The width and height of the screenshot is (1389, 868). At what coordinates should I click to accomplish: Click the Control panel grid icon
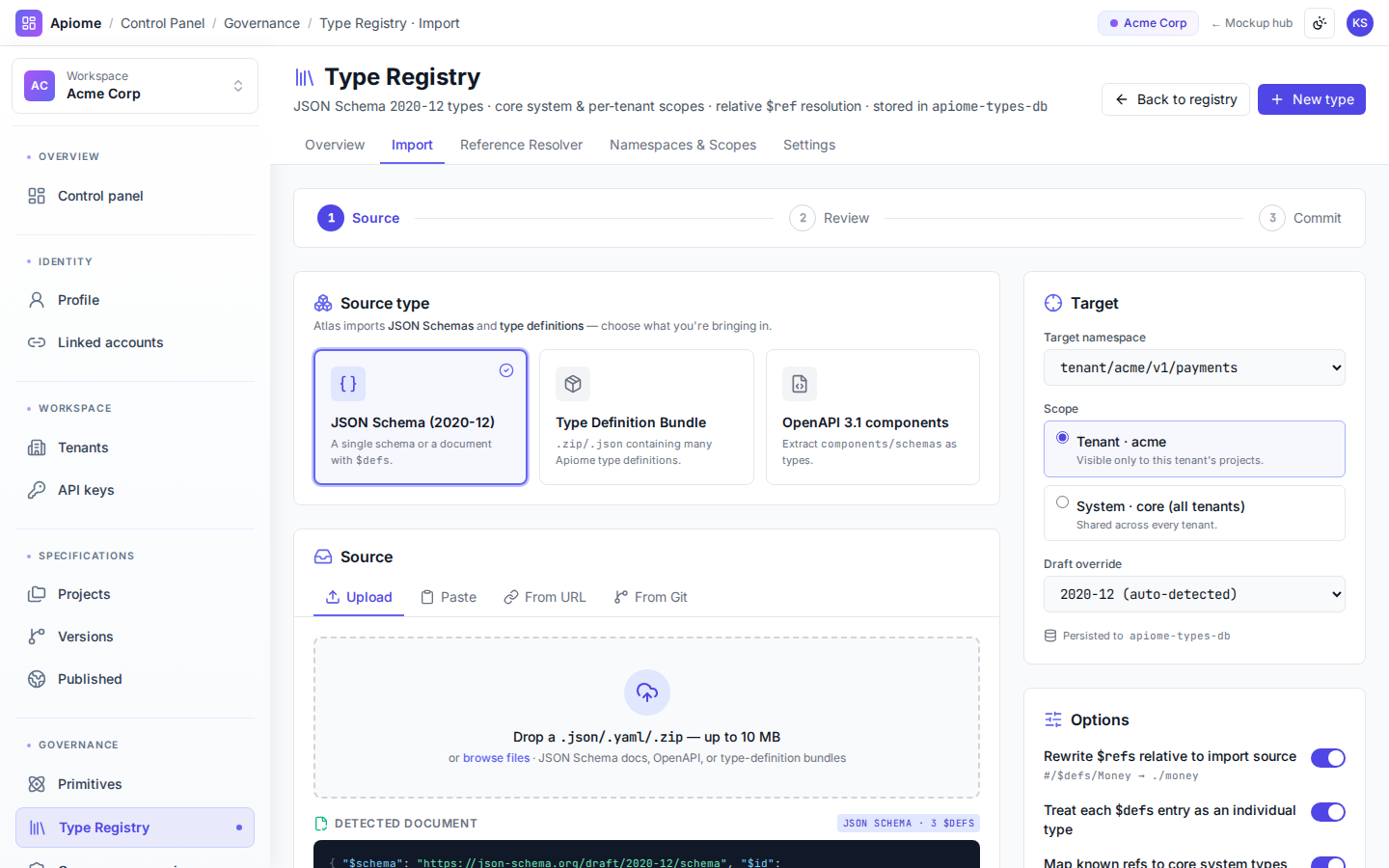[37, 196]
